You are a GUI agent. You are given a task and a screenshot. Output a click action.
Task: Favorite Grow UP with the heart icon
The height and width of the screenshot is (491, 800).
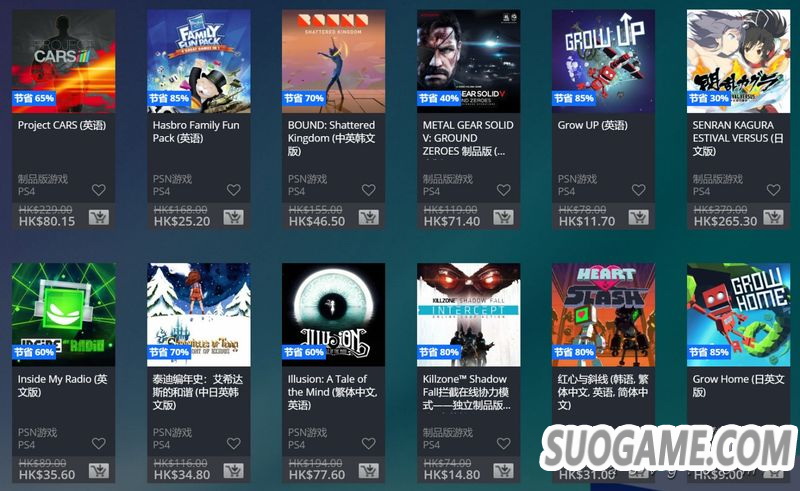coord(638,190)
